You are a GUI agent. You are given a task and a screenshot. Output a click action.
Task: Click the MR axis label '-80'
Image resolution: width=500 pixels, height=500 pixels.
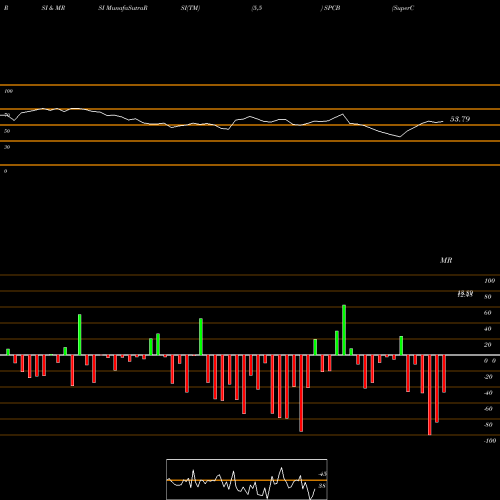(x=488, y=425)
